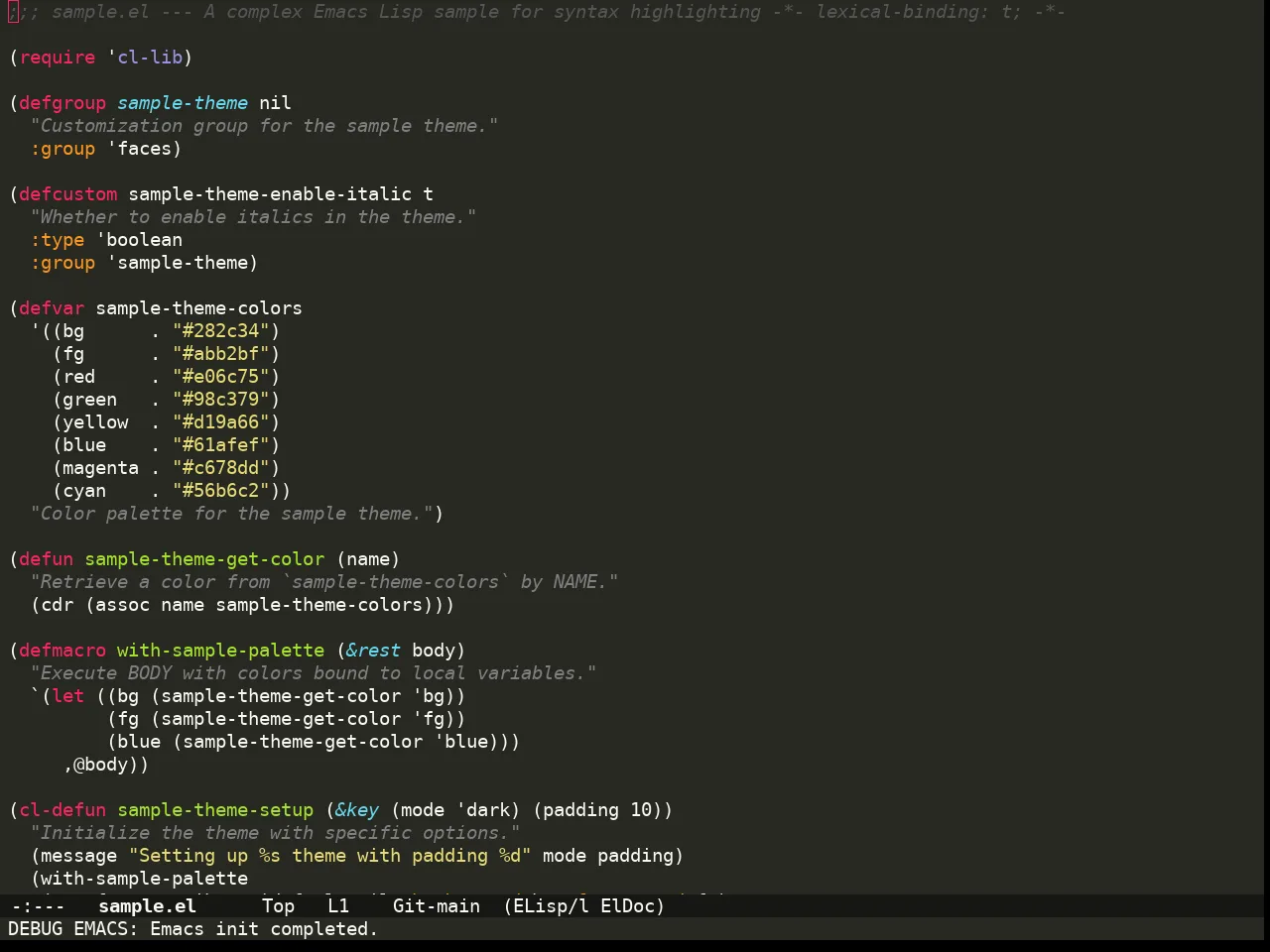This screenshot has width=1270, height=952.
Task: Click the "#61afef" color string
Action: point(220,445)
